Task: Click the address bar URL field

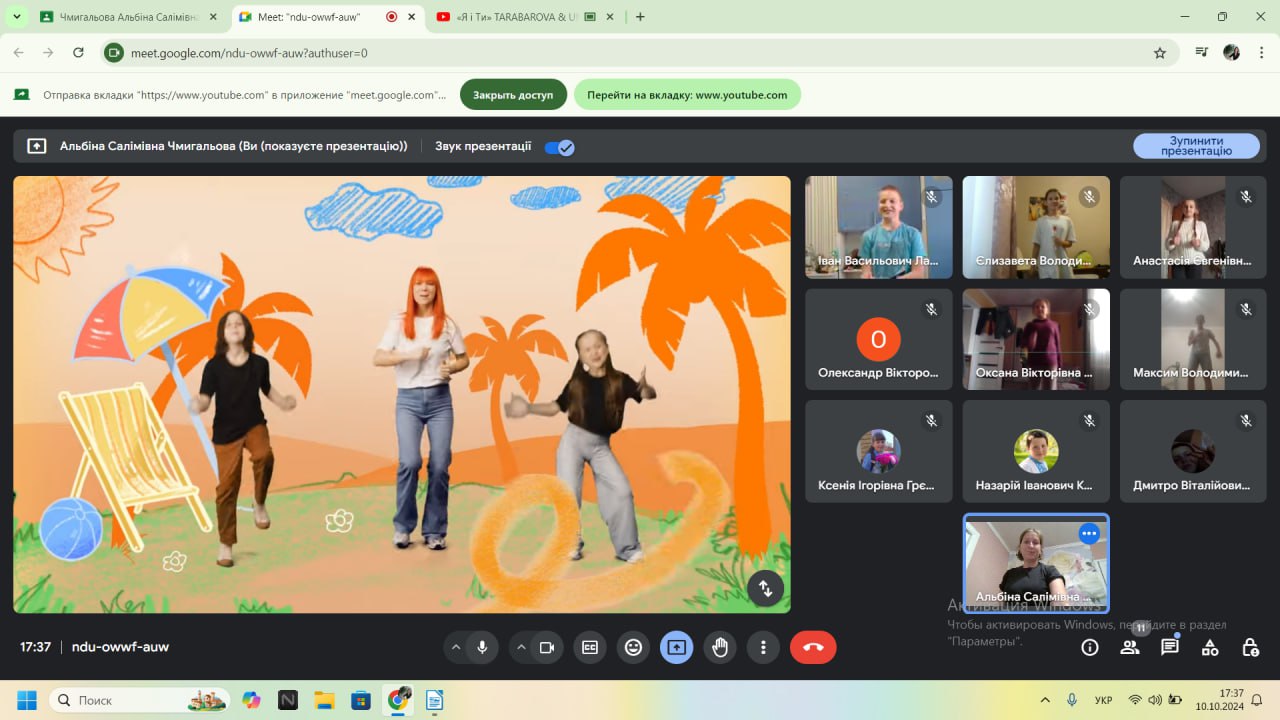Action: point(640,53)
